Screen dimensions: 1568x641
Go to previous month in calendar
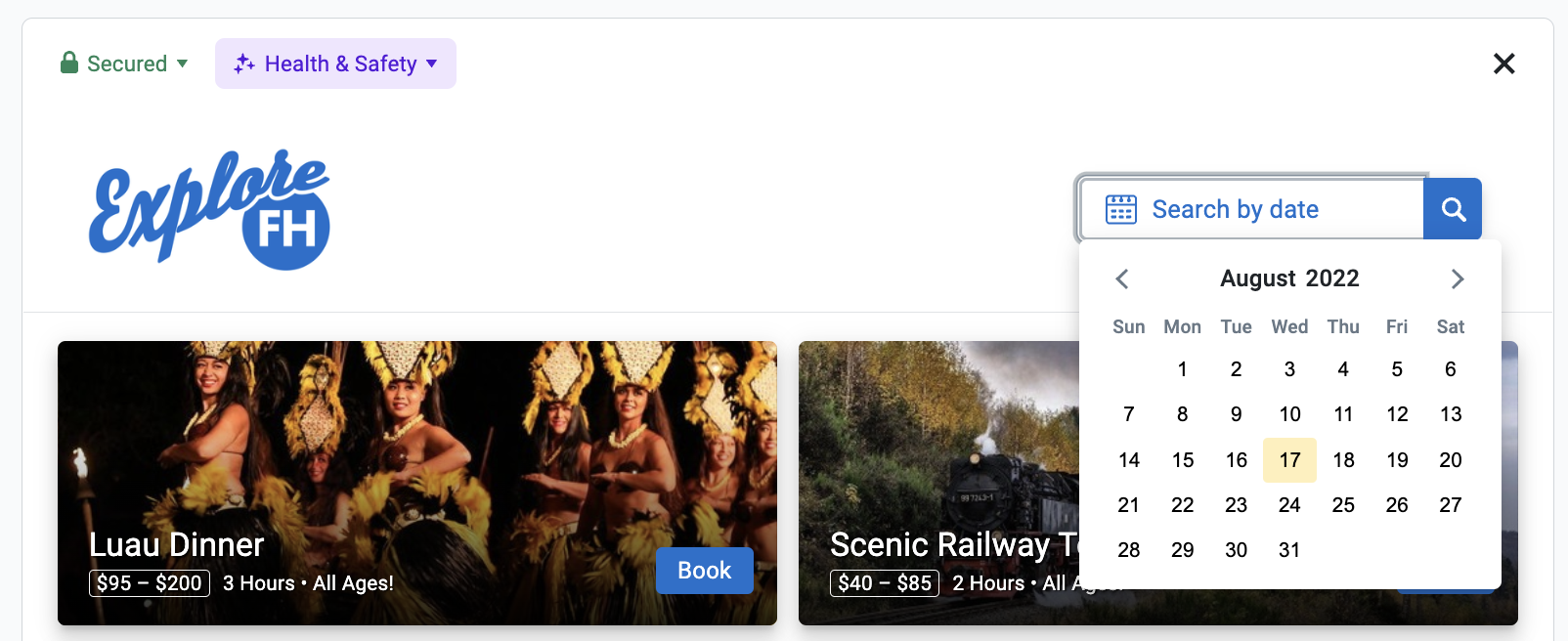1122,279
